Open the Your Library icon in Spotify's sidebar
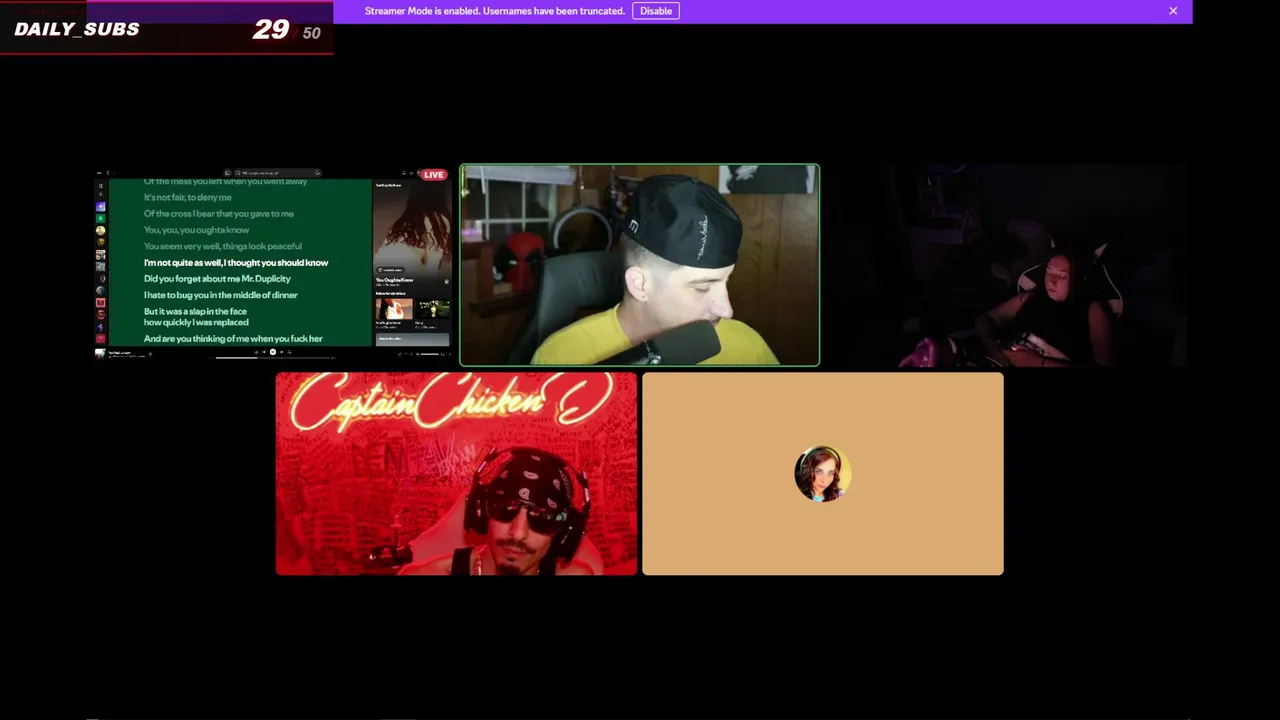Screen dimensions: 1280x720 tap(100, 186)
